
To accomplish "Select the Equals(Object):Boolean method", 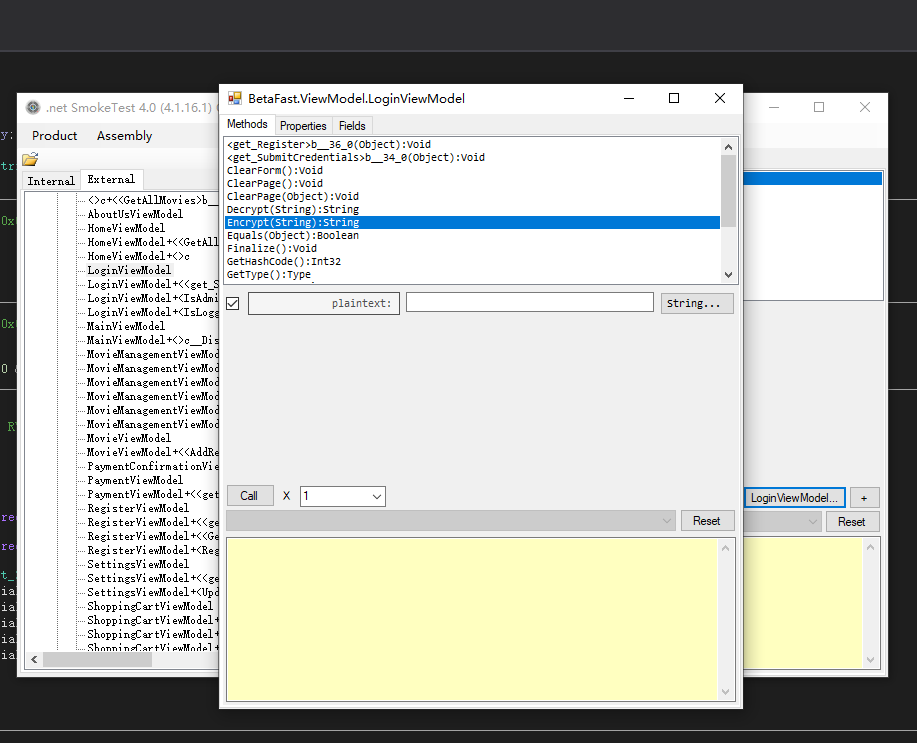I will pyautogui.click(x=473, y=235).
